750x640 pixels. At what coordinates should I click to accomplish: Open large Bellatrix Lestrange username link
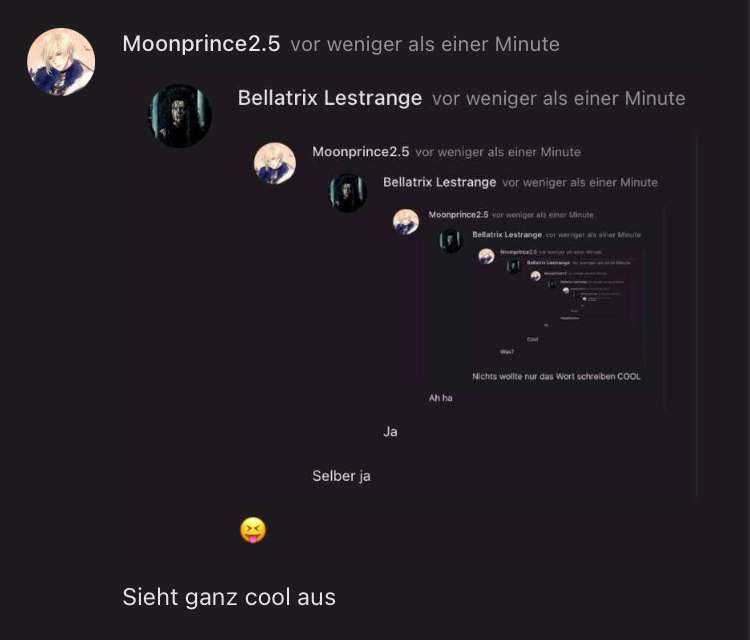tap(330, 98)
